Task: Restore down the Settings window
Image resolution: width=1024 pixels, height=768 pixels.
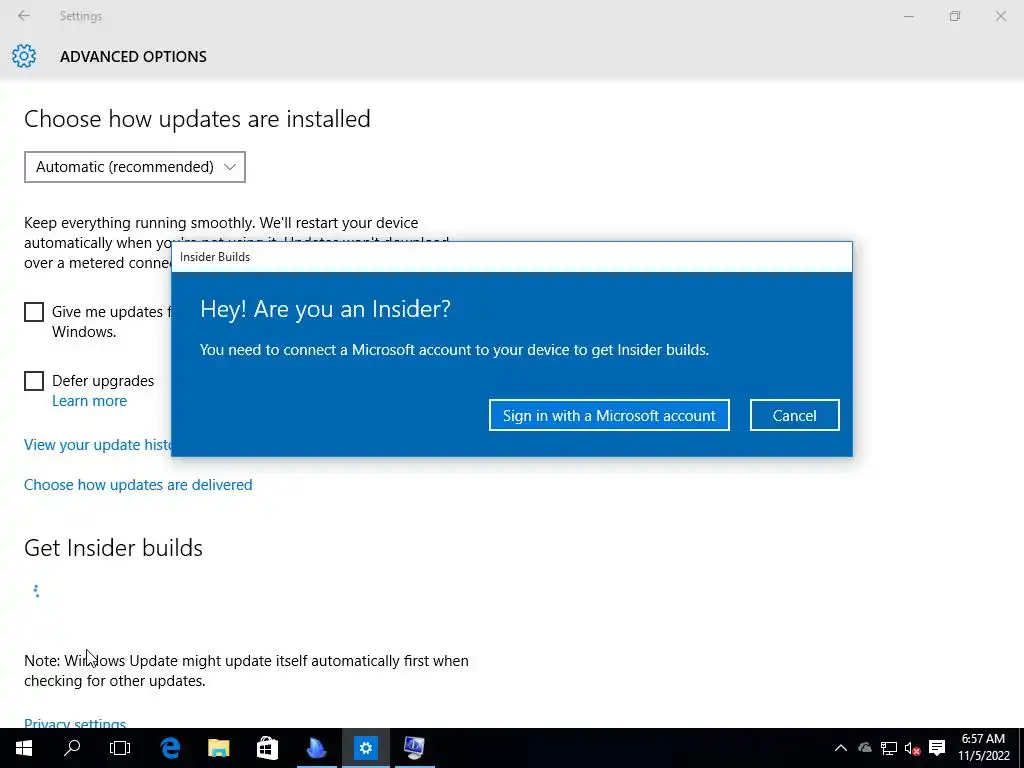Action: (955, 16)
